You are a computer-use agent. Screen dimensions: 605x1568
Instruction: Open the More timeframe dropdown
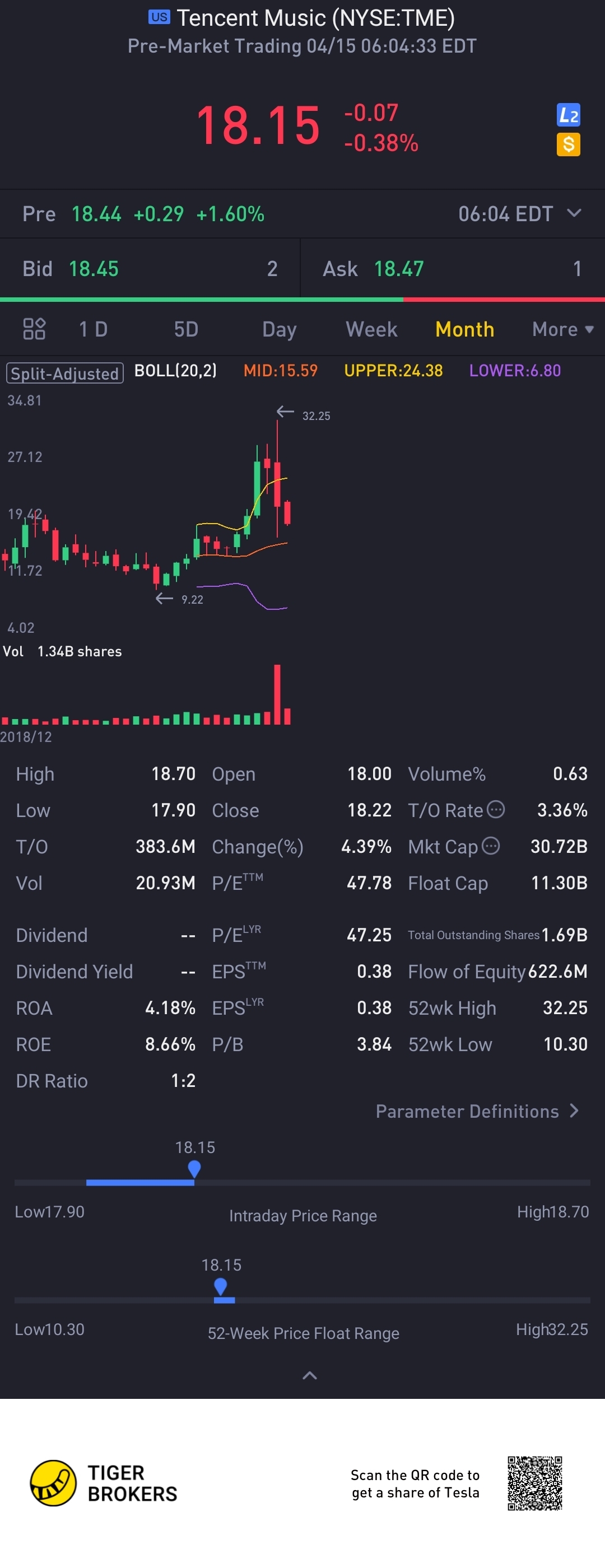click(562, 329)
